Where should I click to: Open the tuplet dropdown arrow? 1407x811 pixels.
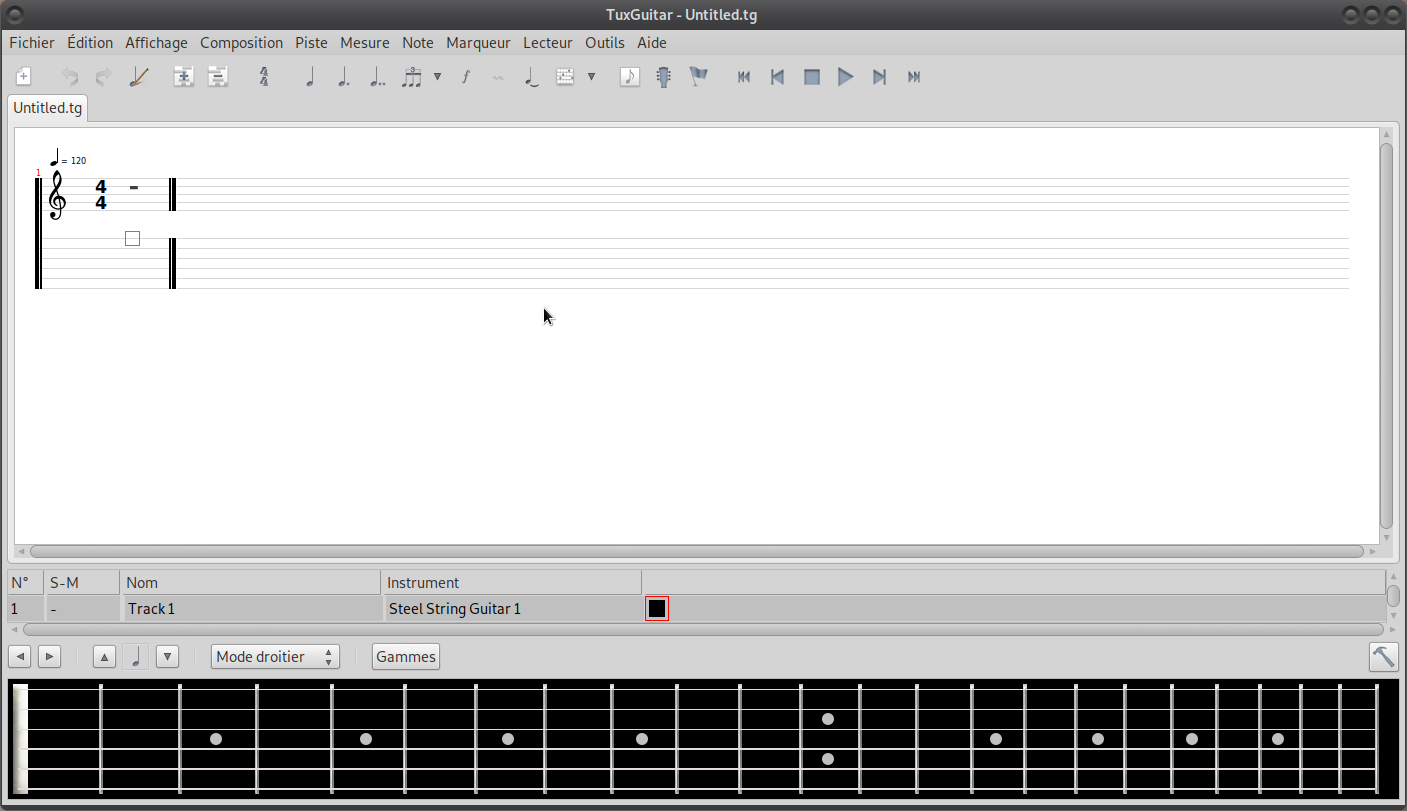point(437,77)
